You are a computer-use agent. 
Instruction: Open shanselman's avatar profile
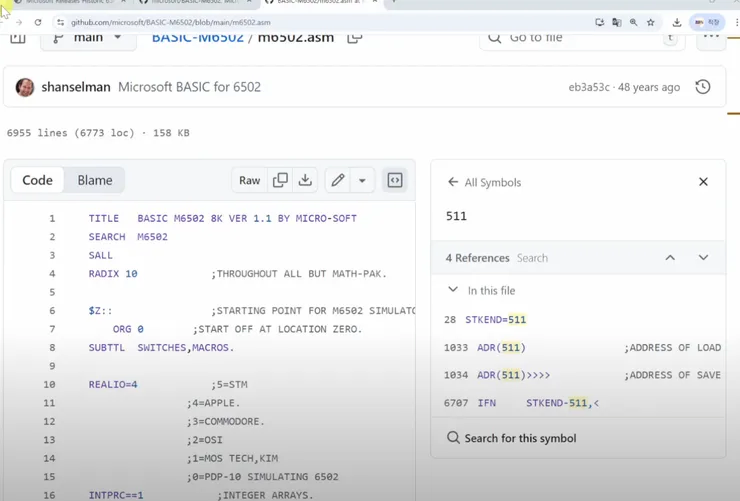coord(25,87)
